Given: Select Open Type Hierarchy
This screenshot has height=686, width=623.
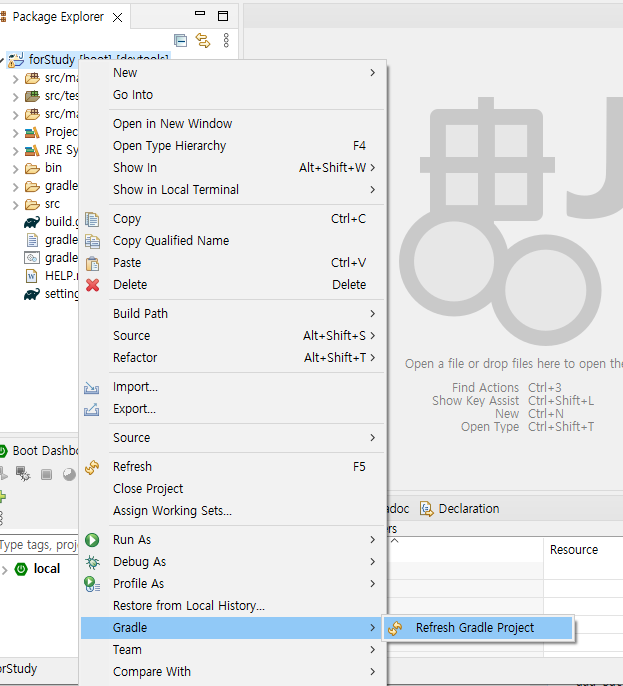Looking at the screenshot, I should pyautogui.click(x=233, y=146).
